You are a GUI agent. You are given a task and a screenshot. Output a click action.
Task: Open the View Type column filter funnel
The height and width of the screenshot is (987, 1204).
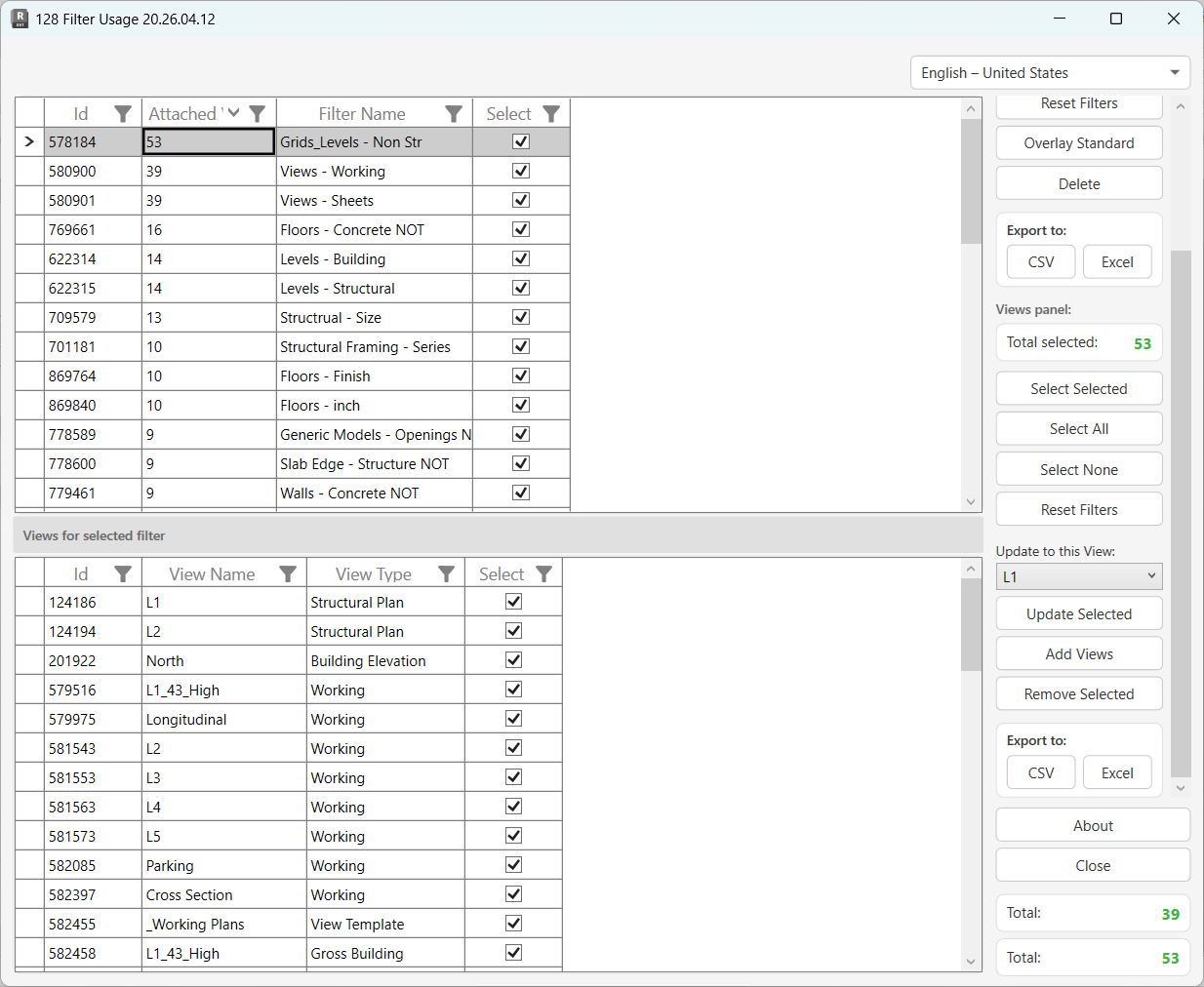click(x=447, y=573)
